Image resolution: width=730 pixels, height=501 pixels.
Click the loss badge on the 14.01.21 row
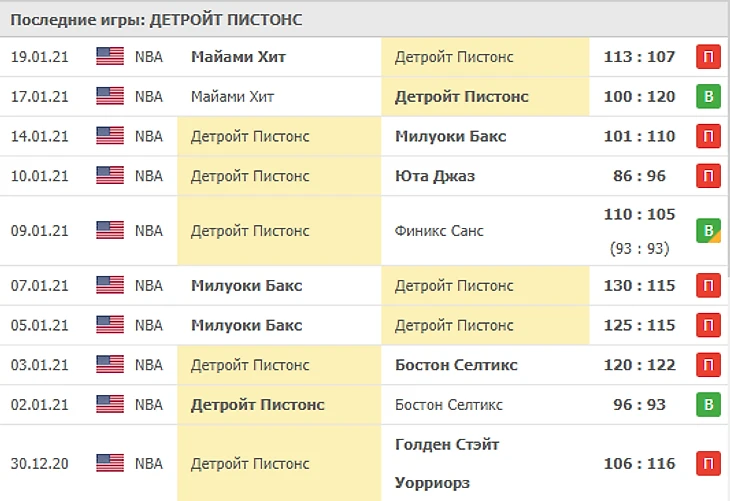coord(708,136)
